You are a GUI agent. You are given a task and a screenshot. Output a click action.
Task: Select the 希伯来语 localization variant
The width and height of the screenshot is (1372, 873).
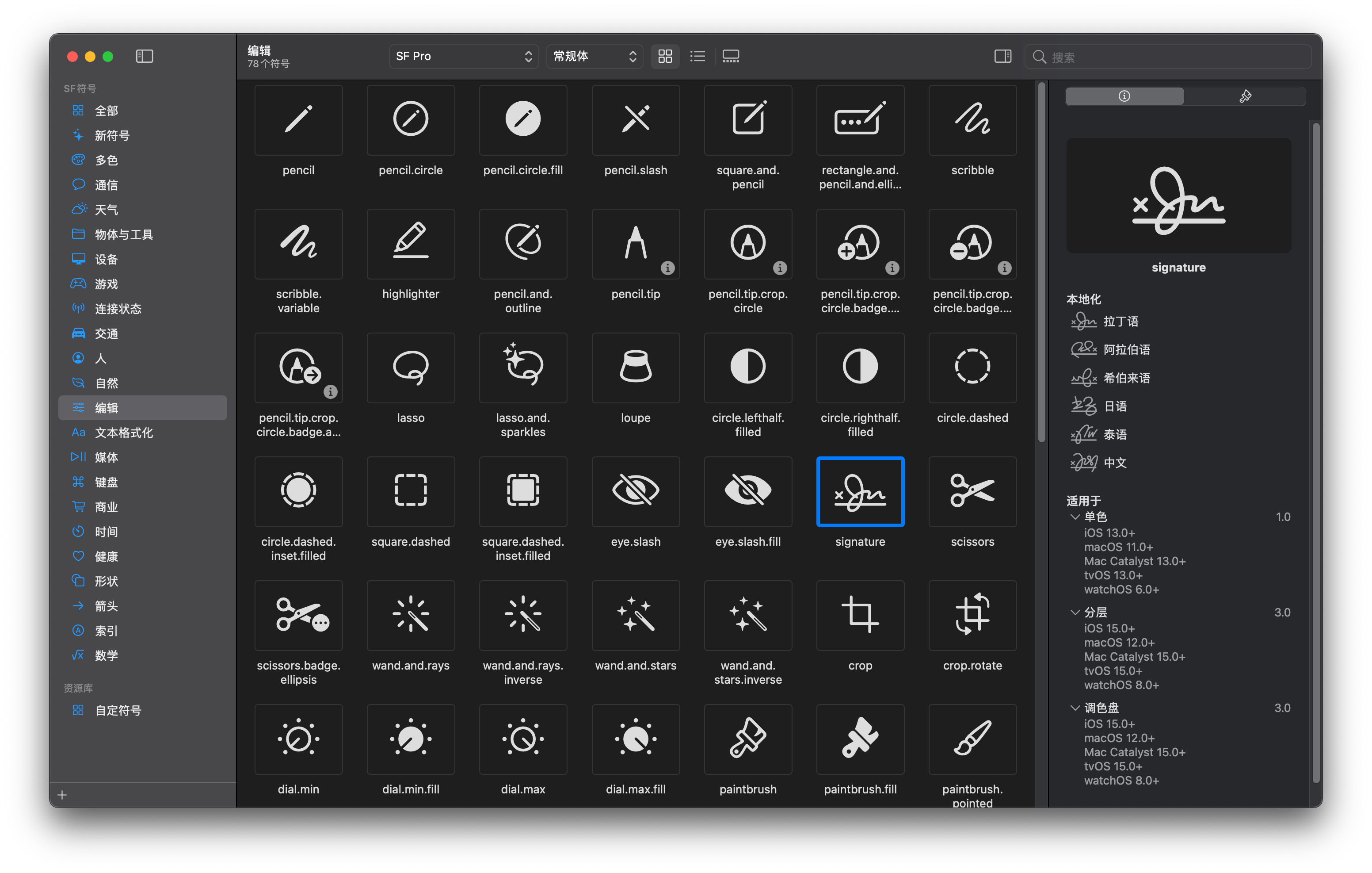1110,378
